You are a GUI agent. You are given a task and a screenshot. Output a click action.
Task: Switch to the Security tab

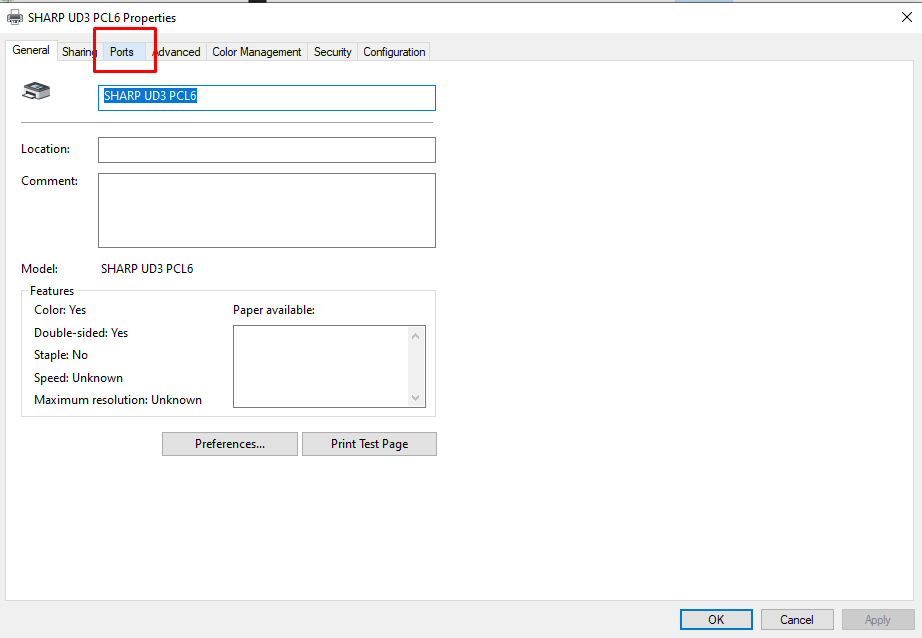pyautogui.click(x=332, y=51)
